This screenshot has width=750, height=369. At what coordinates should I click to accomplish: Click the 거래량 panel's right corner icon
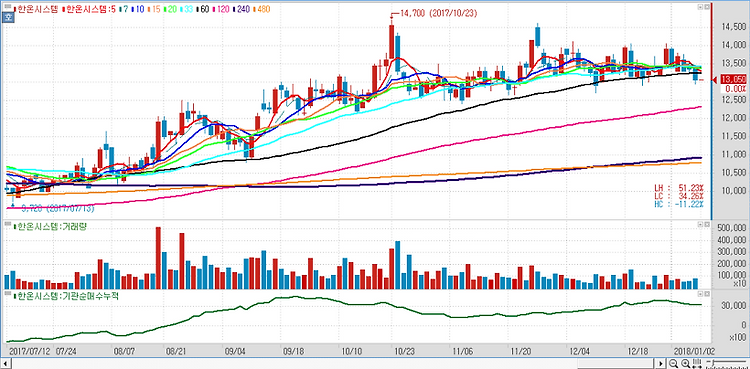(706, 224)
